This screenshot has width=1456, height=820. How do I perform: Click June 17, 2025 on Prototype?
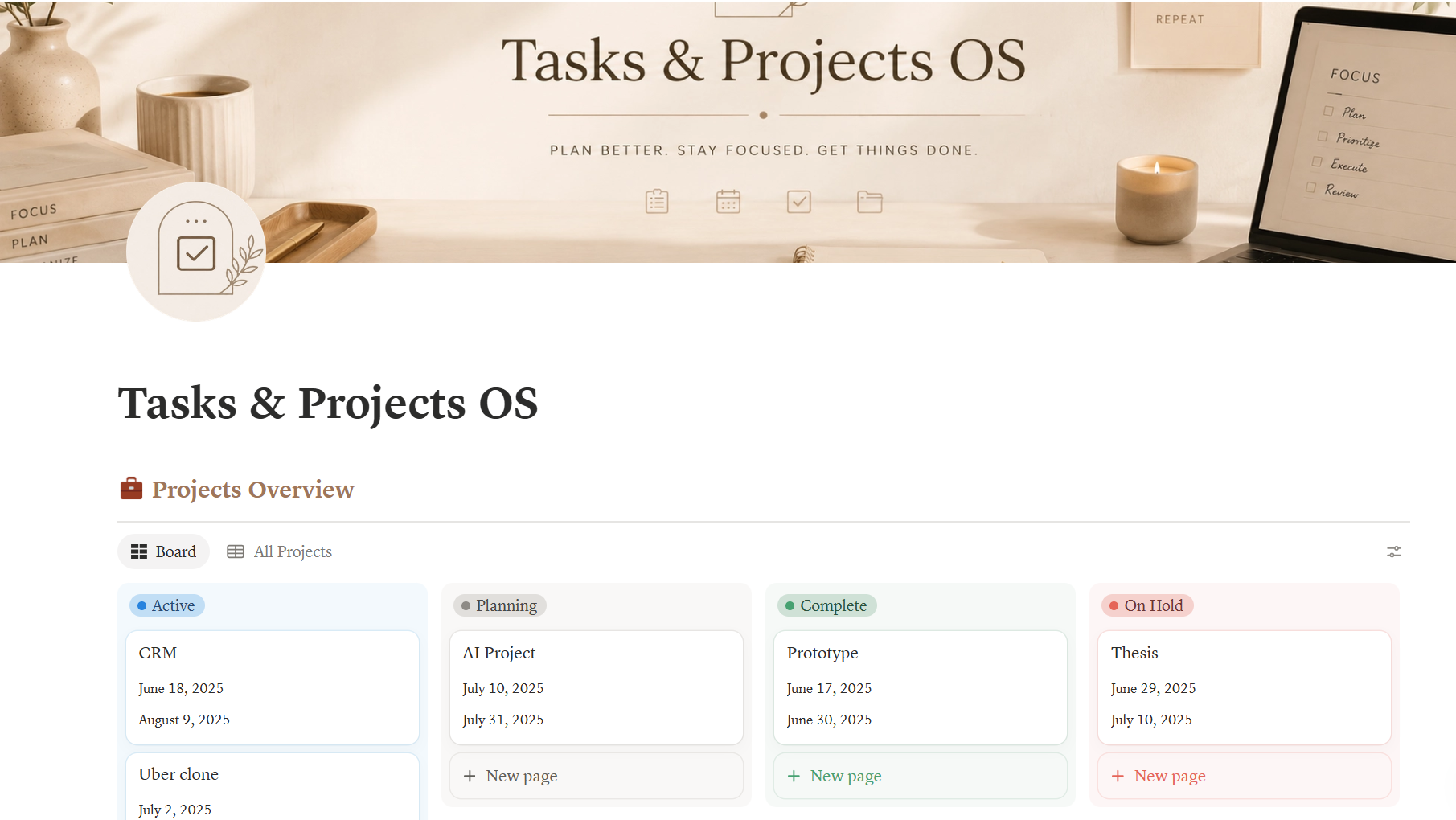[x=829, y=688]
